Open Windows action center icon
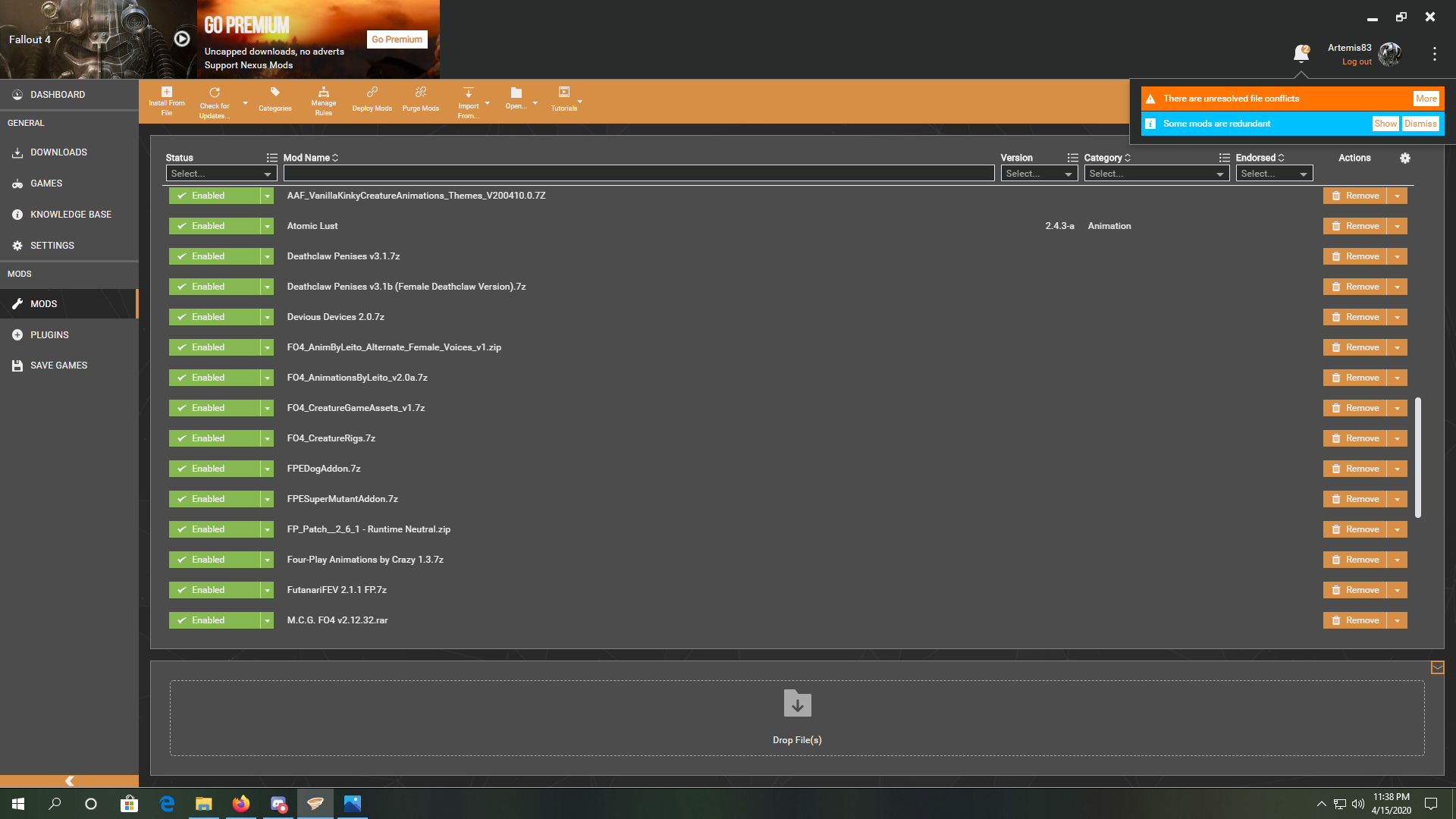This screenshot has height=819, width=1456. coord(1431,804)
